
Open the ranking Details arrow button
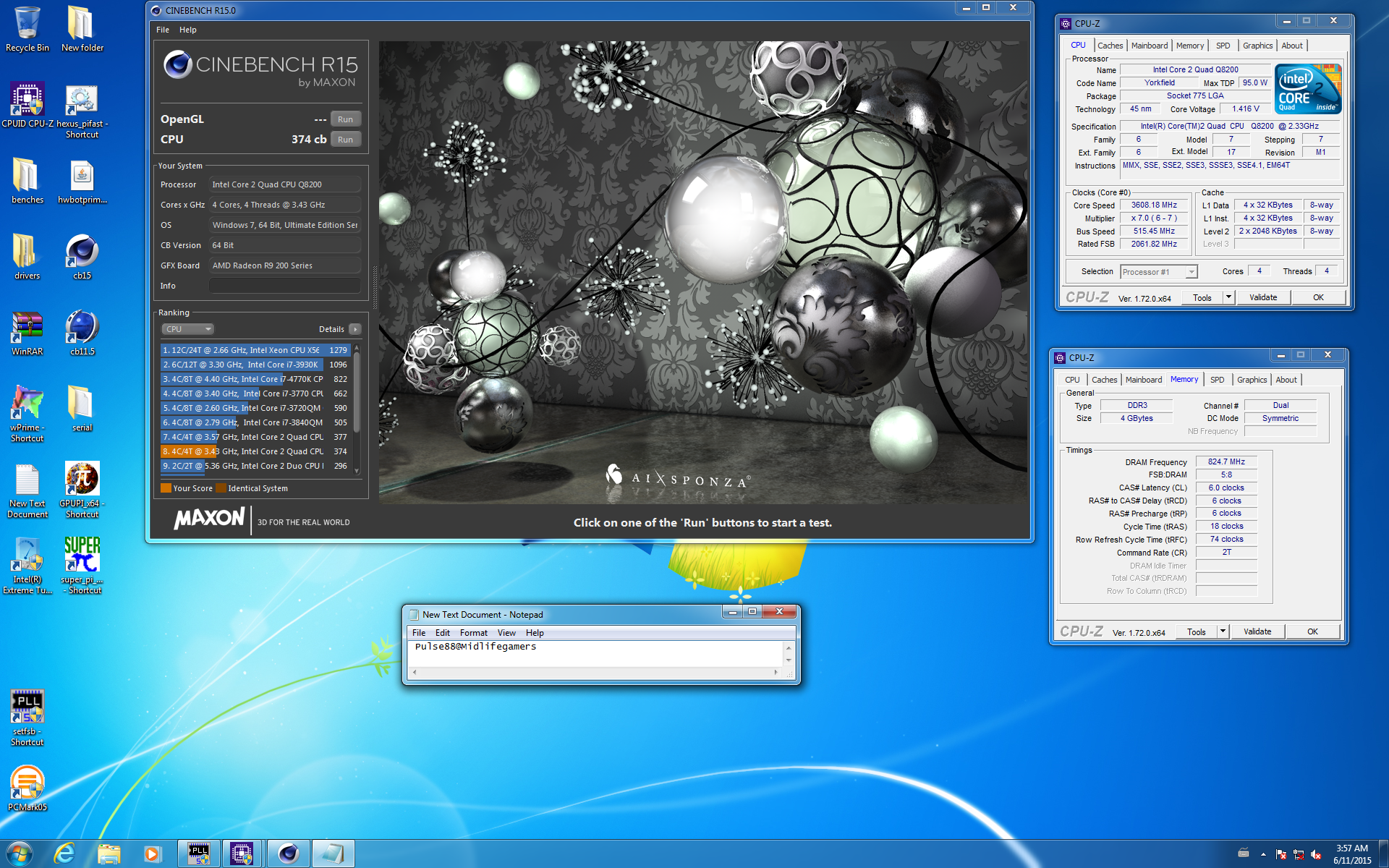[355, 329]
